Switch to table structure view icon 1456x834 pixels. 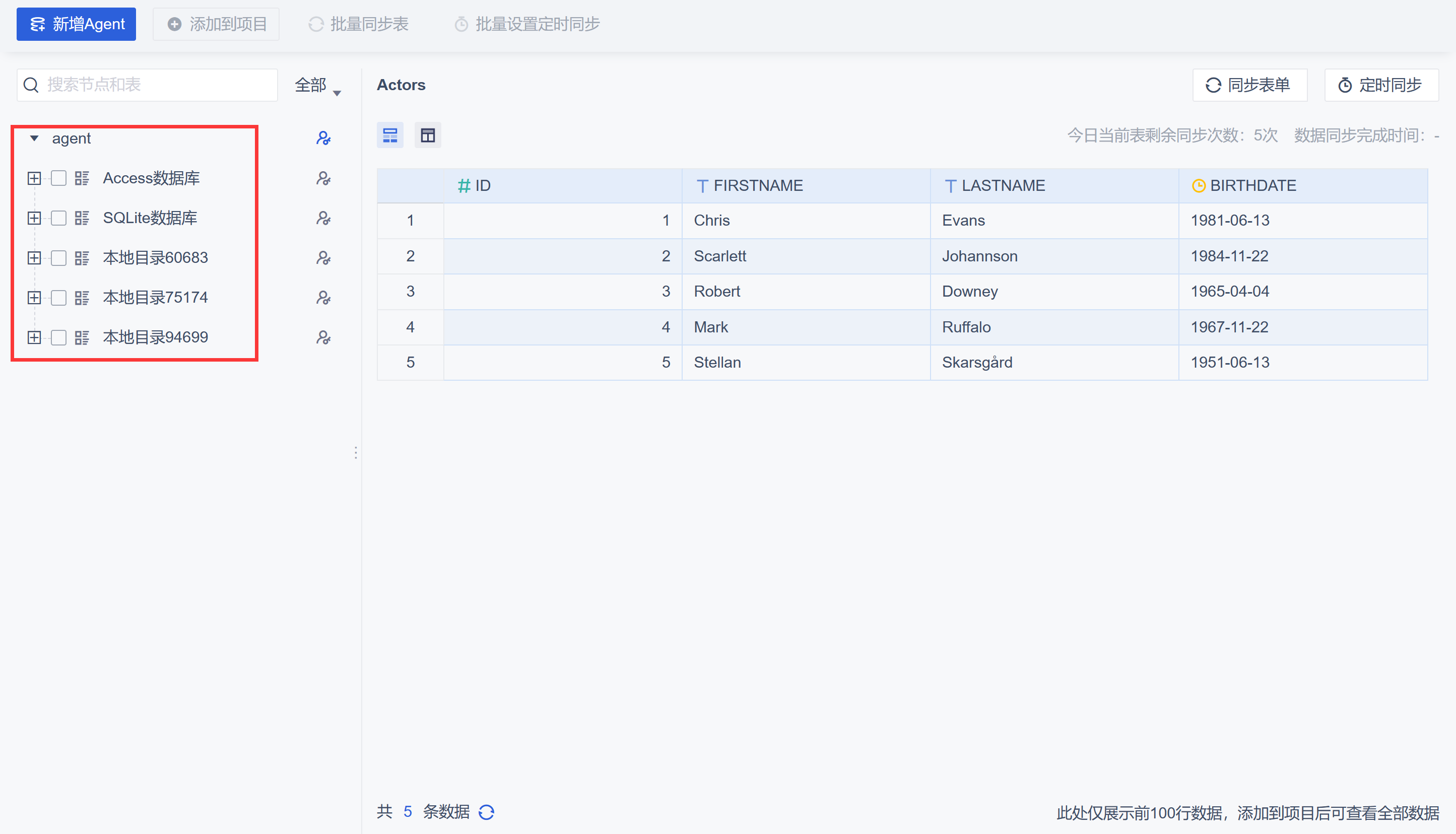click(x=427, y=135)
